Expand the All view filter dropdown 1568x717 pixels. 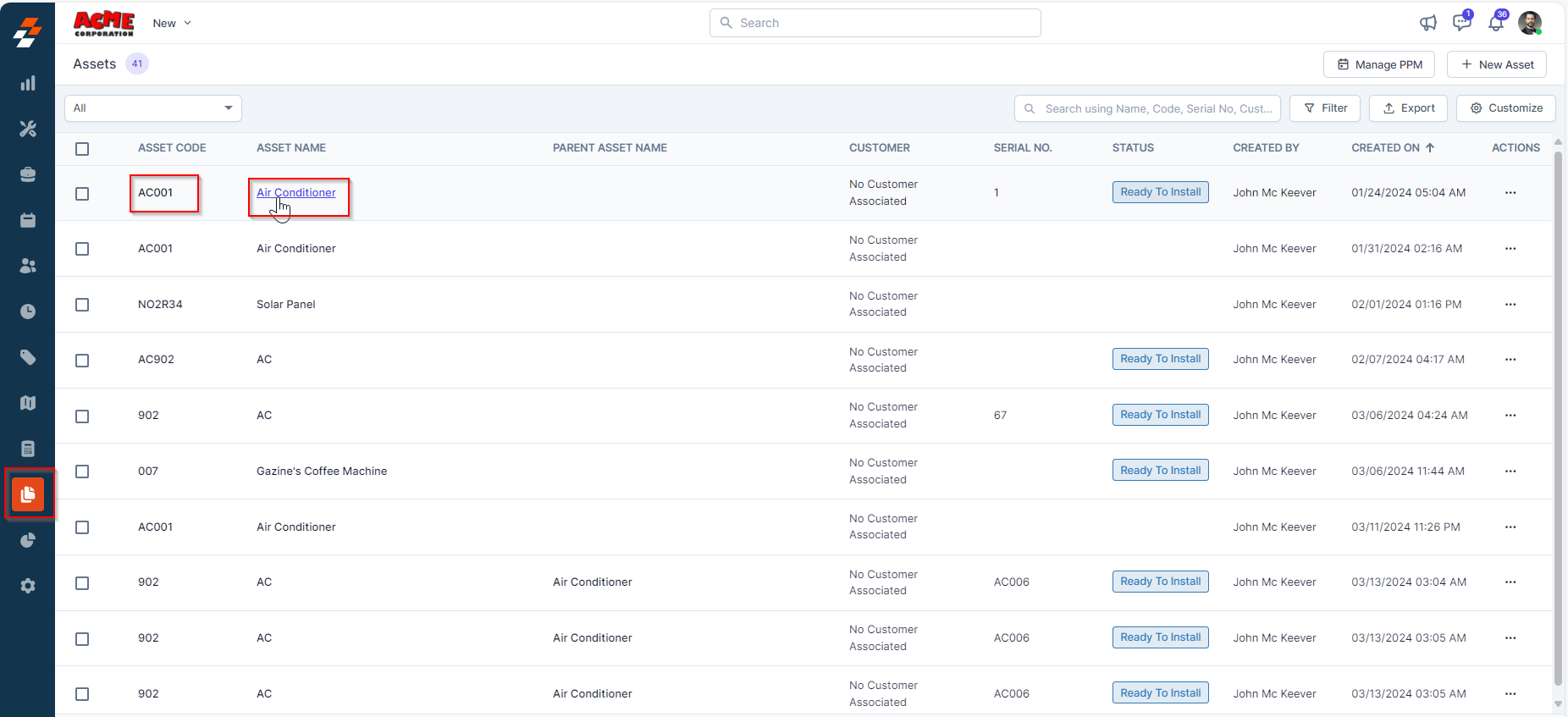coord(153,108)
